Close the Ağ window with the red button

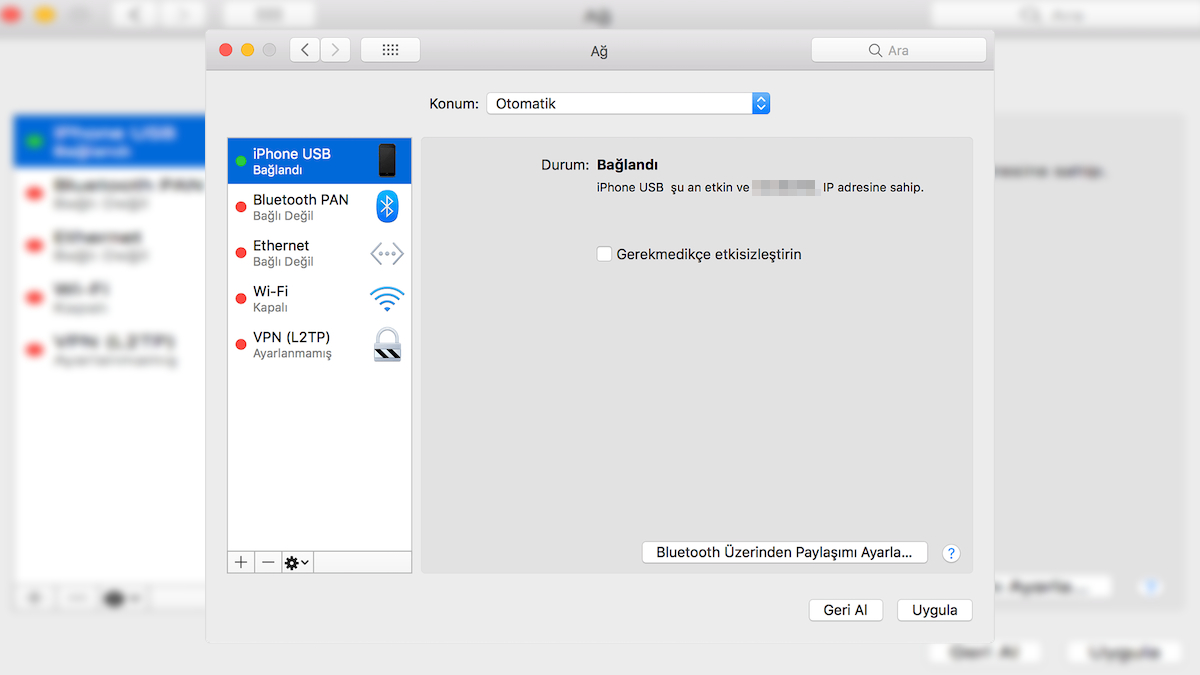pos(225,50)
